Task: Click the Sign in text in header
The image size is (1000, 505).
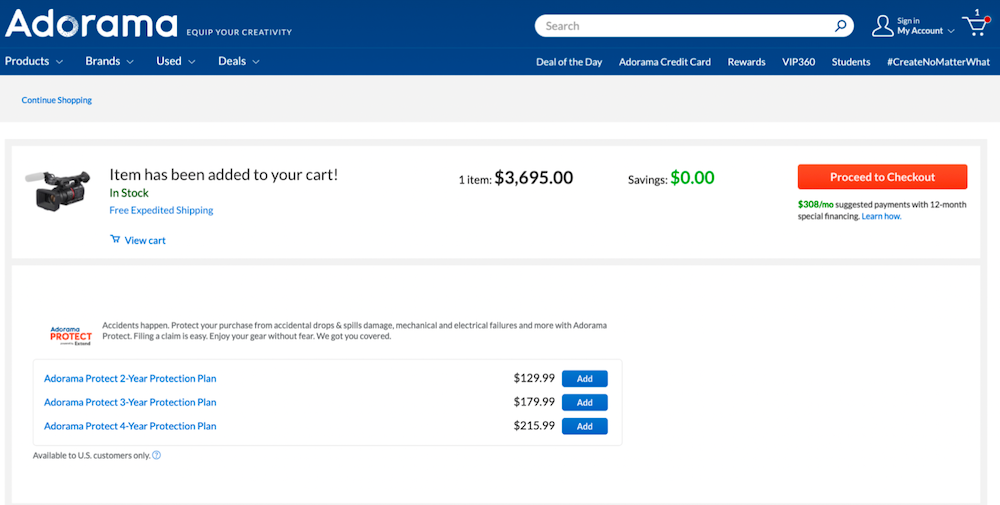Action: (x=908, y=21)
